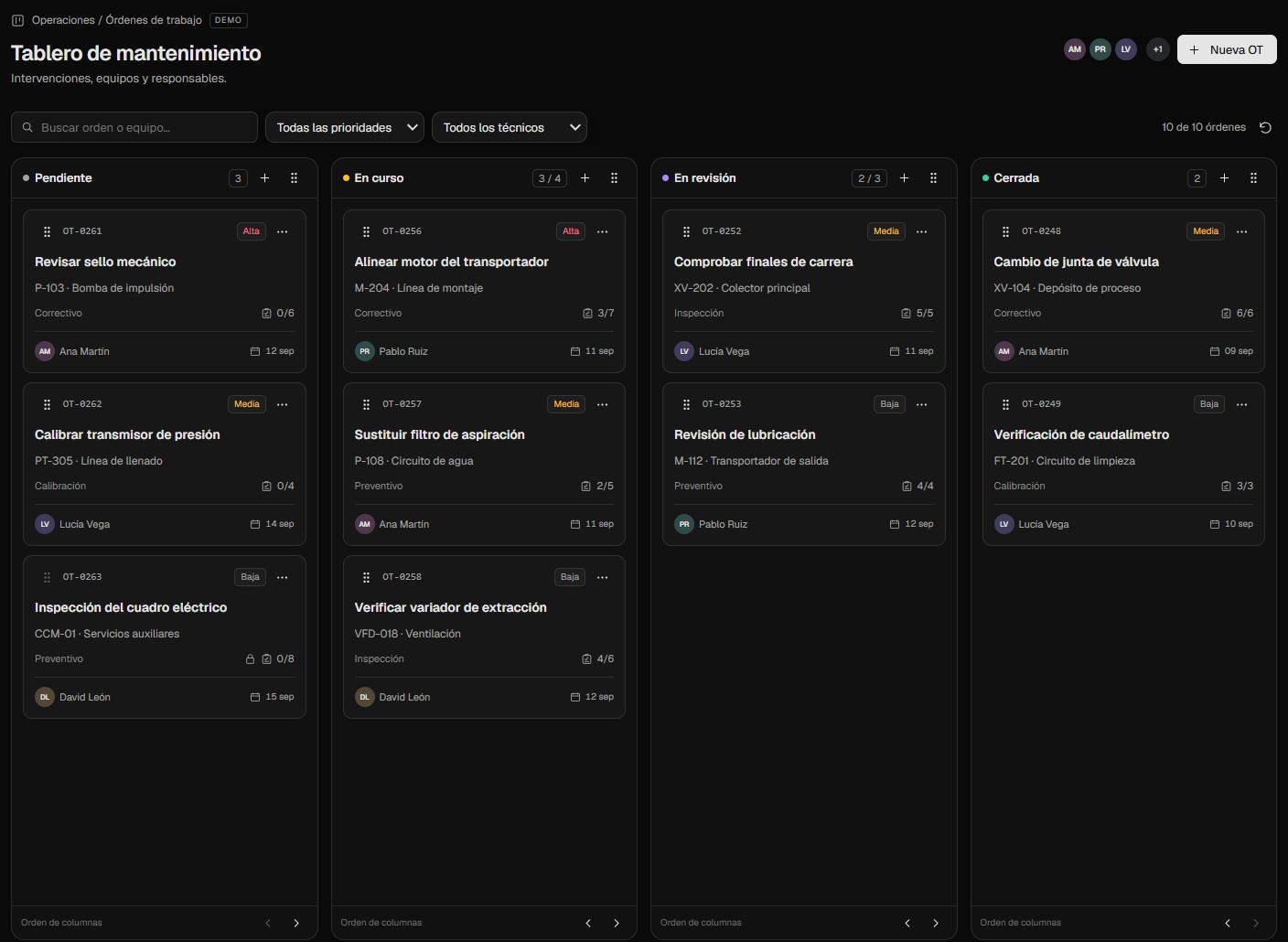This screenshot has width=1288, height=942.
Task: Click the Órdenes de trabajo breadcrumb
Action: click(x=154, y=20)
